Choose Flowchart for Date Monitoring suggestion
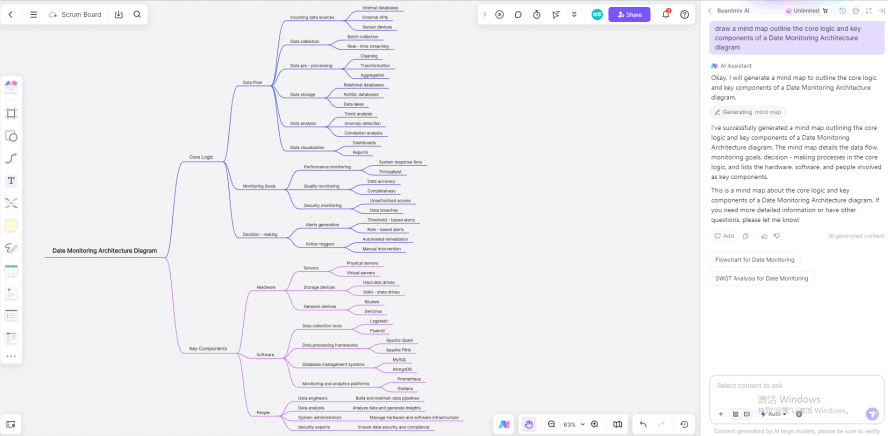888x436 pixels. point(755,260)
